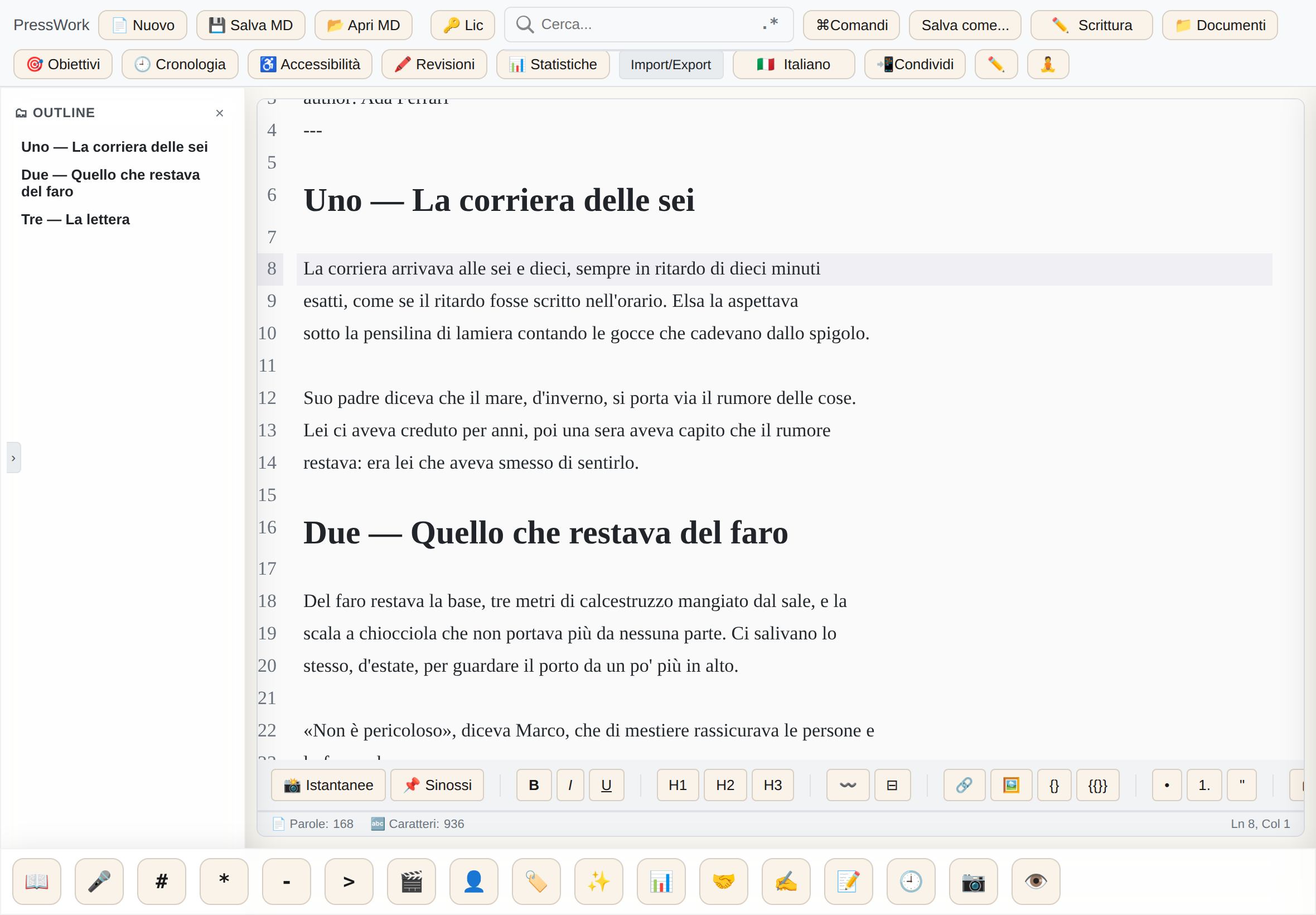Apply H1 heading style
The height and width of the screenshot is (915, 1316).
[678, 785]
